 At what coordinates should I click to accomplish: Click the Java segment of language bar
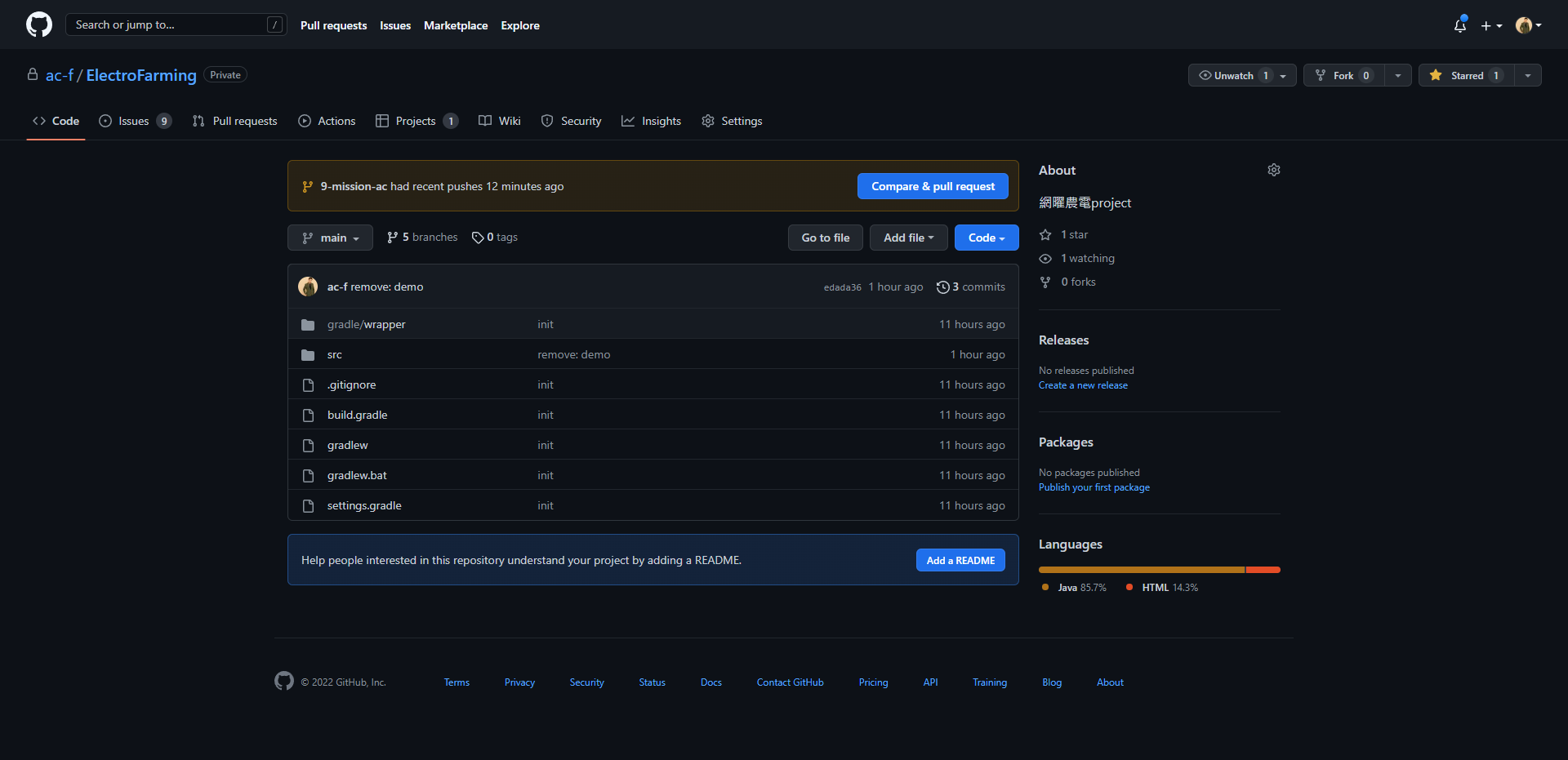(x=1142, y=570)
